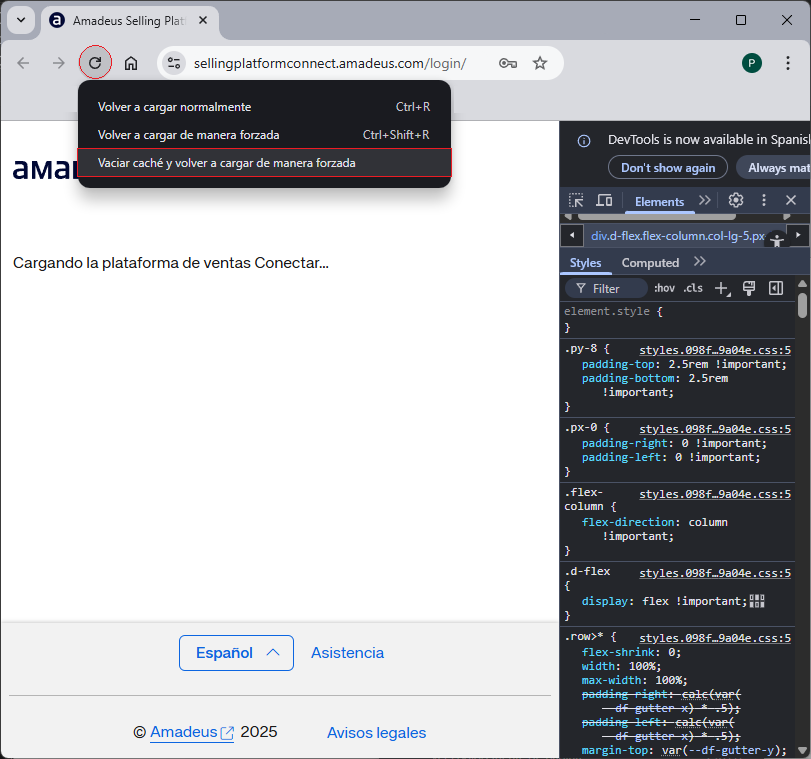This screenshot has width=811, height=759.
Task: Click the Styles pane scrollbar thumb
Action: [x=802, y=305]
